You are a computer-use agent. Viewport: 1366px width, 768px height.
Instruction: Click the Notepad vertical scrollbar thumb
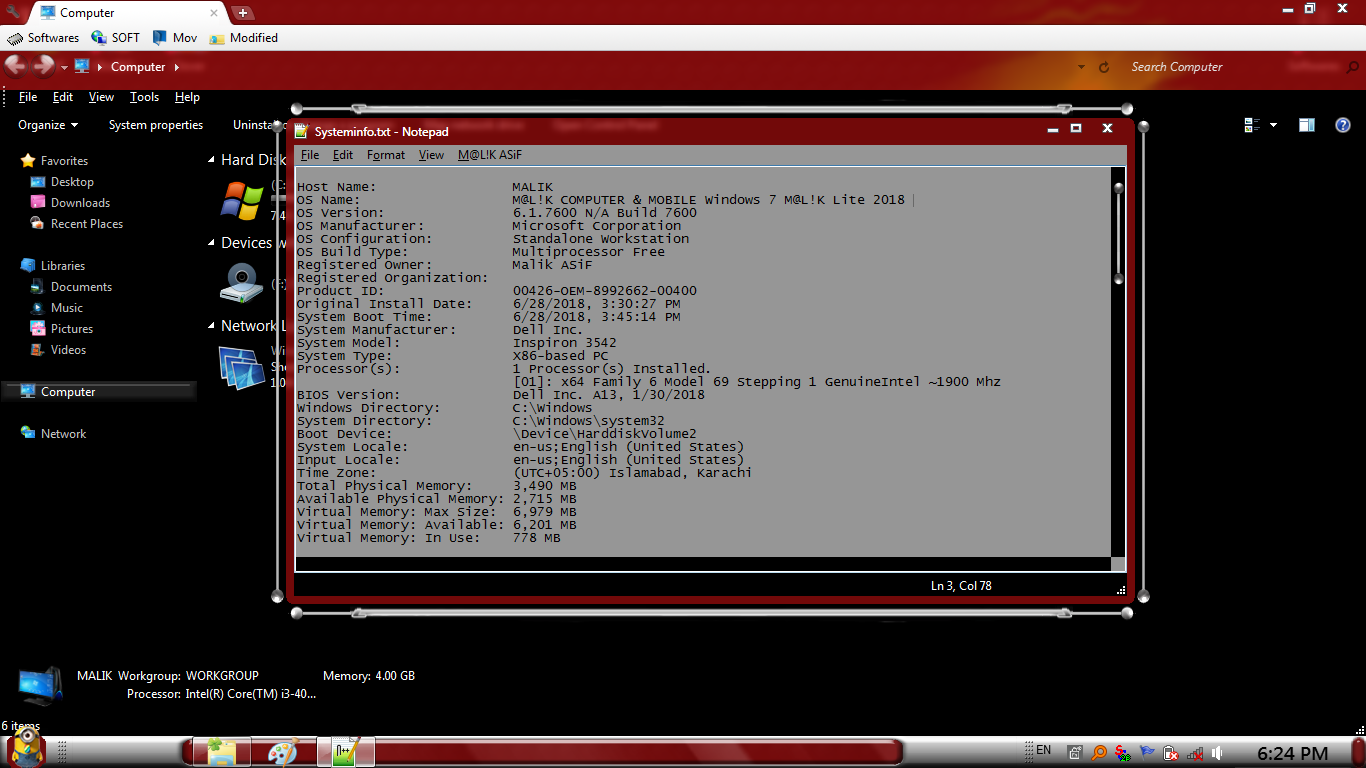(1119, 232)
